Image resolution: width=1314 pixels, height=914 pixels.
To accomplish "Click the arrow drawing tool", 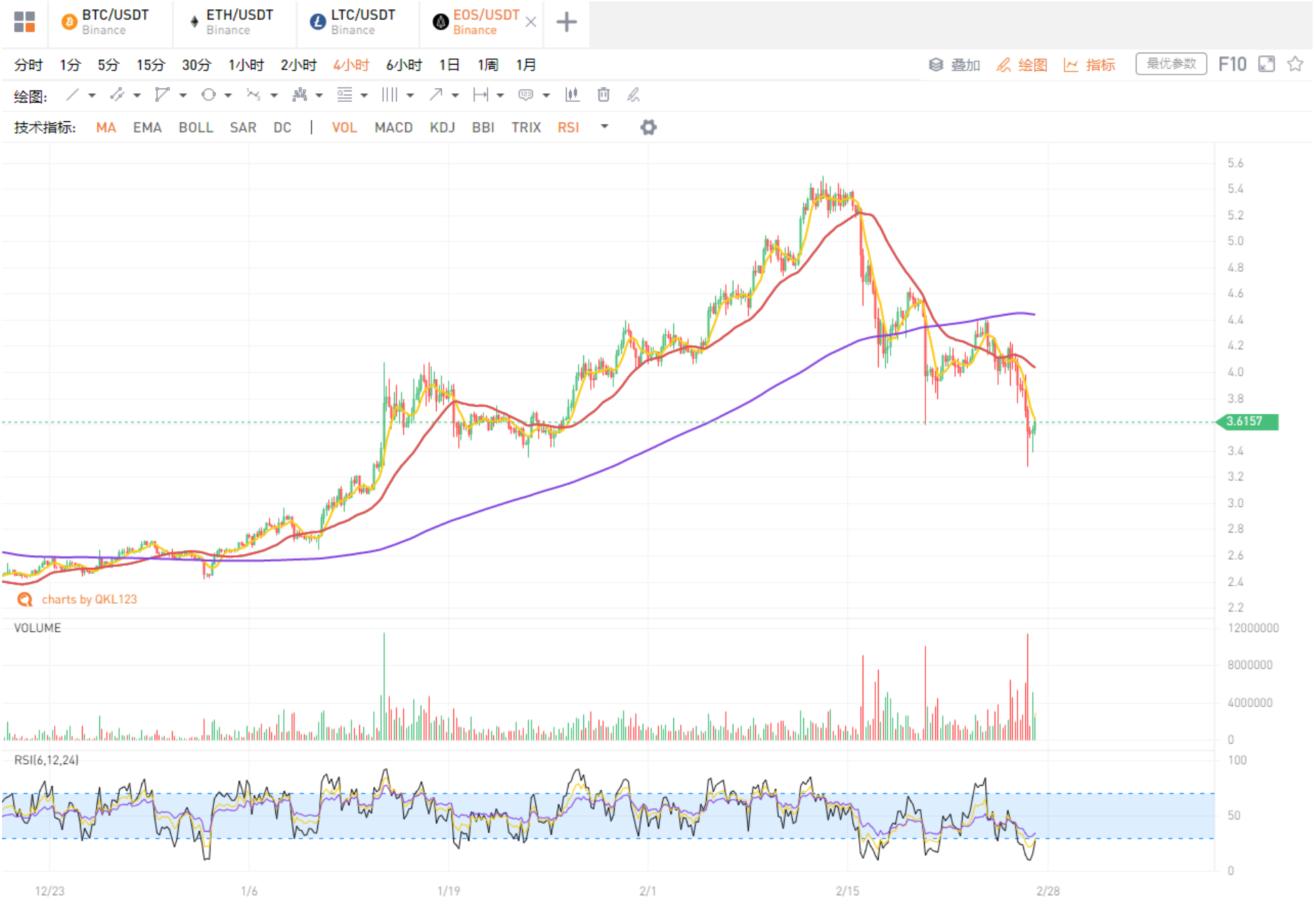I will (435, 95).
